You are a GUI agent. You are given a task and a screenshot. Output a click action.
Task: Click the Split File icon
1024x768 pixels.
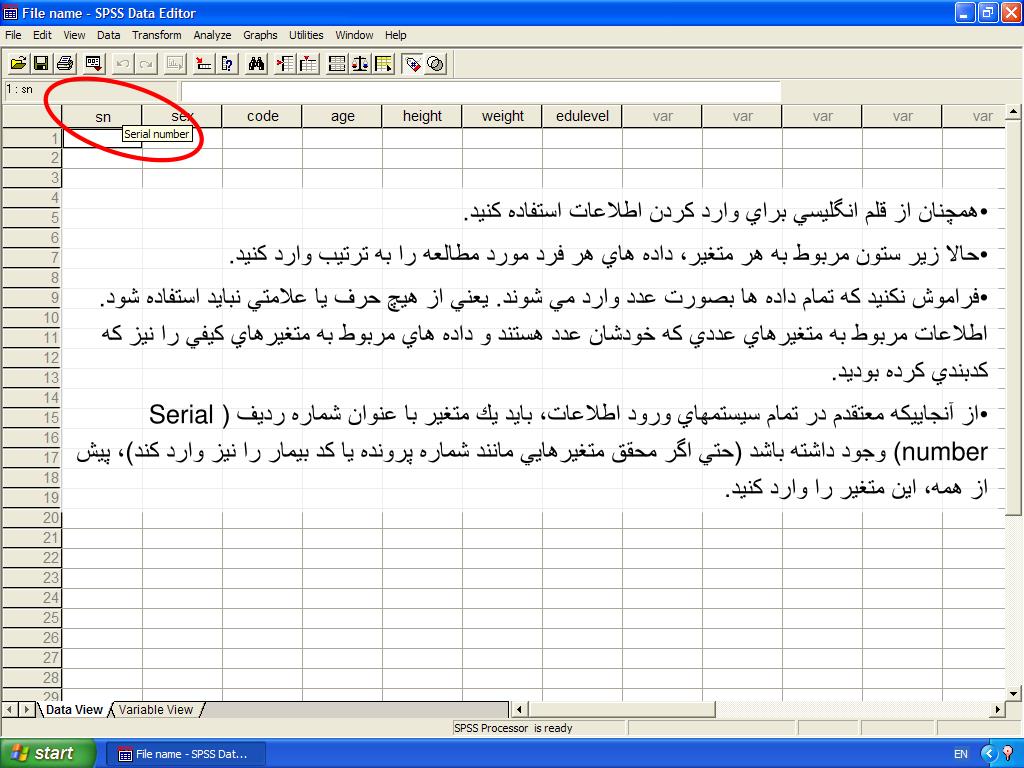[x=337, y=63]
